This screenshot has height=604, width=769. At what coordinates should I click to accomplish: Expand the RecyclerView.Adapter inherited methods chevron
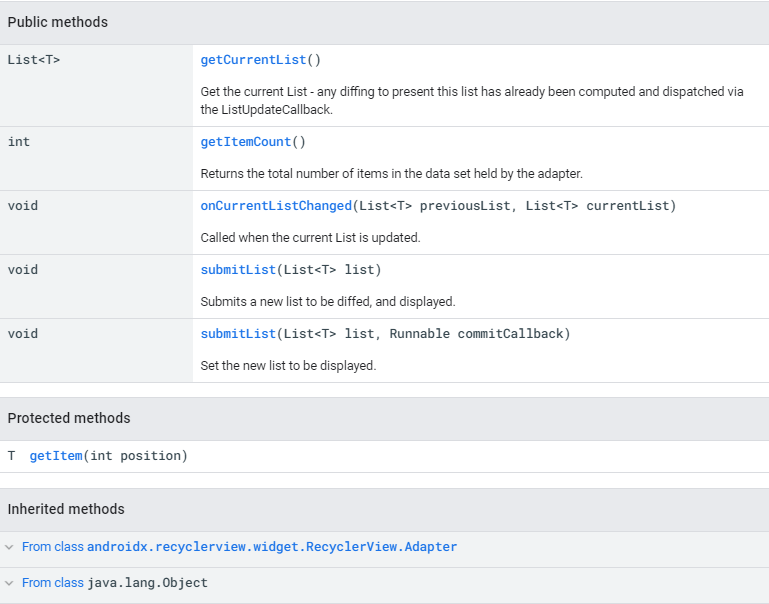click(10, 547)
